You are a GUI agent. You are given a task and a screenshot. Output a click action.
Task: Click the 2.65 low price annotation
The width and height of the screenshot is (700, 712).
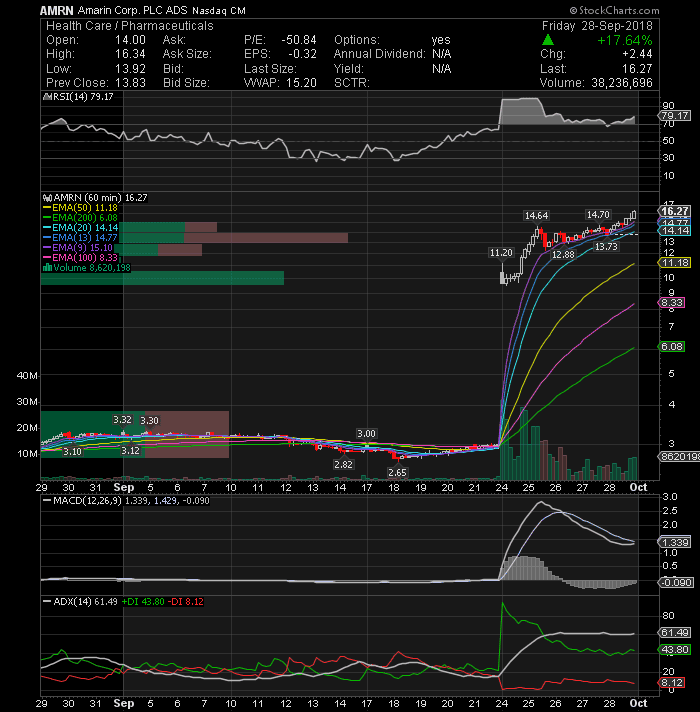(397, 473)
